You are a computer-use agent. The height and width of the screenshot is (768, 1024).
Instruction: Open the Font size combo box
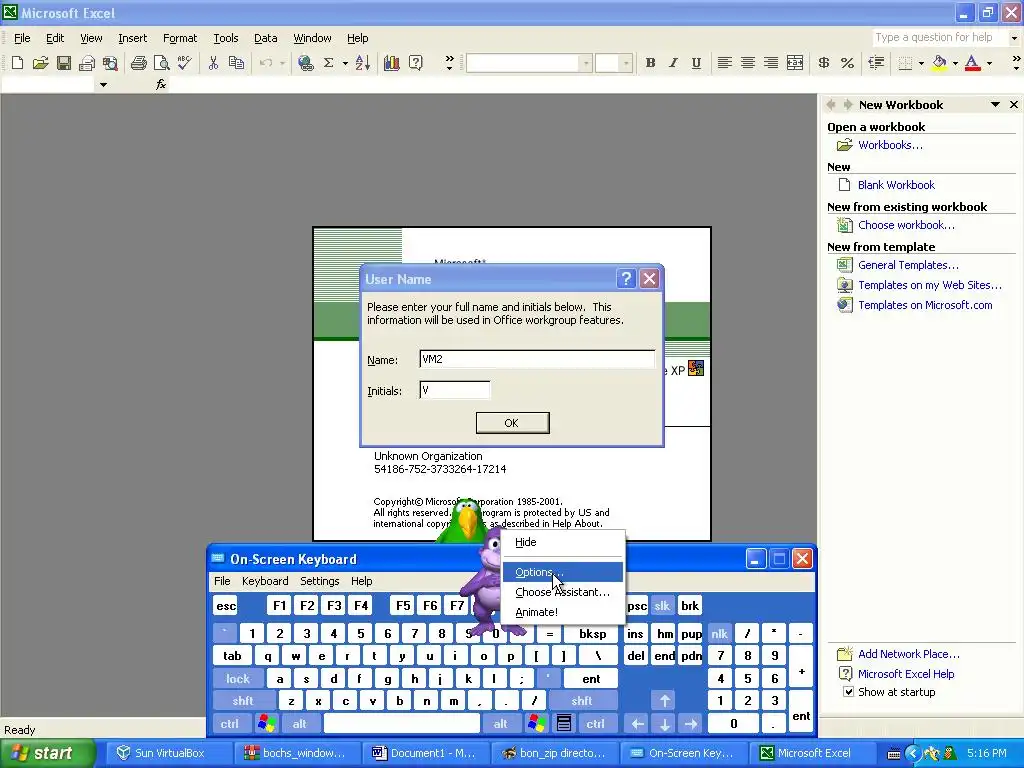(613, 63)
